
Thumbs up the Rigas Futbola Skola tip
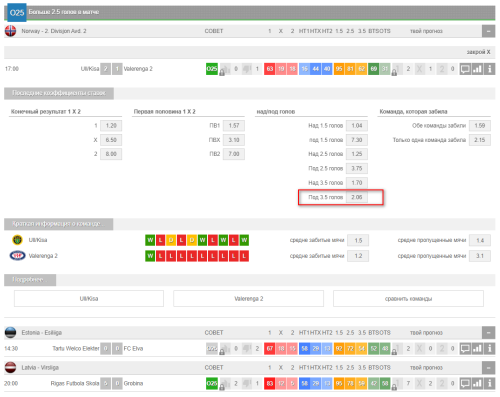pyautogui.click(x=226, y=383)
